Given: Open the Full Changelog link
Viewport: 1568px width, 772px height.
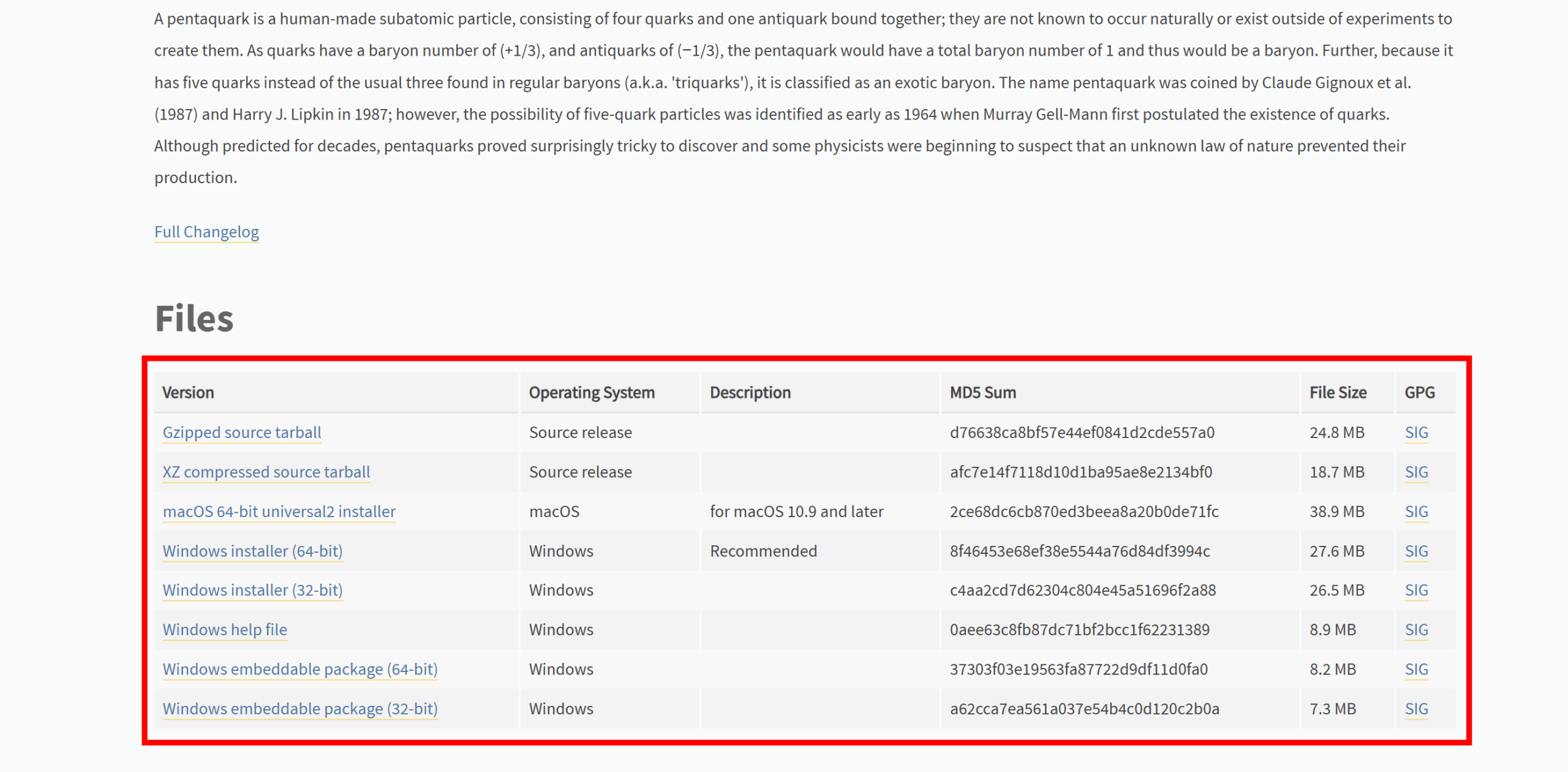Looking at the screenshot, I should point(206,232).
